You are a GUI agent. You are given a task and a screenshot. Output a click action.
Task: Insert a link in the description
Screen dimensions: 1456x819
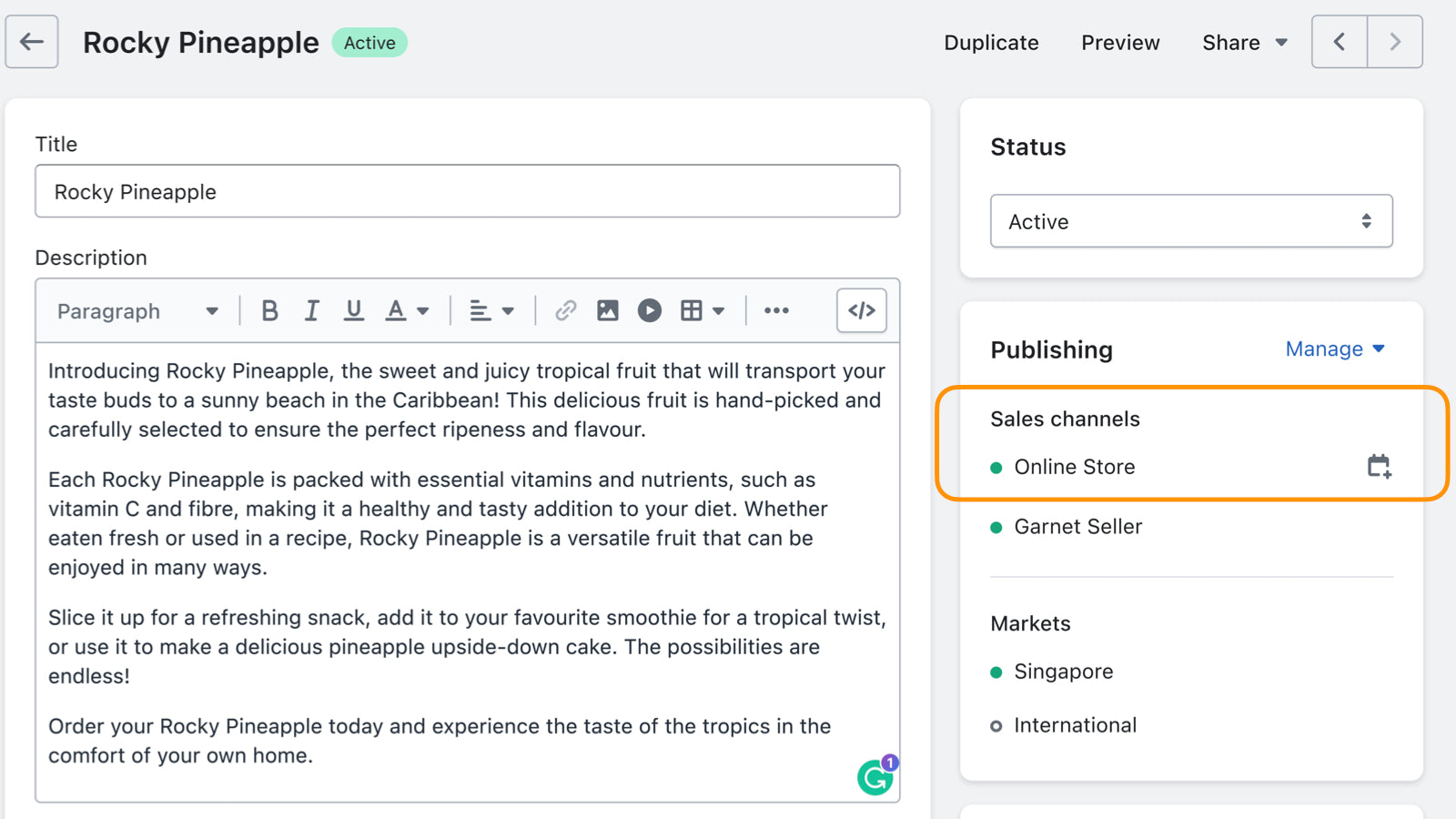coord(566,310)
